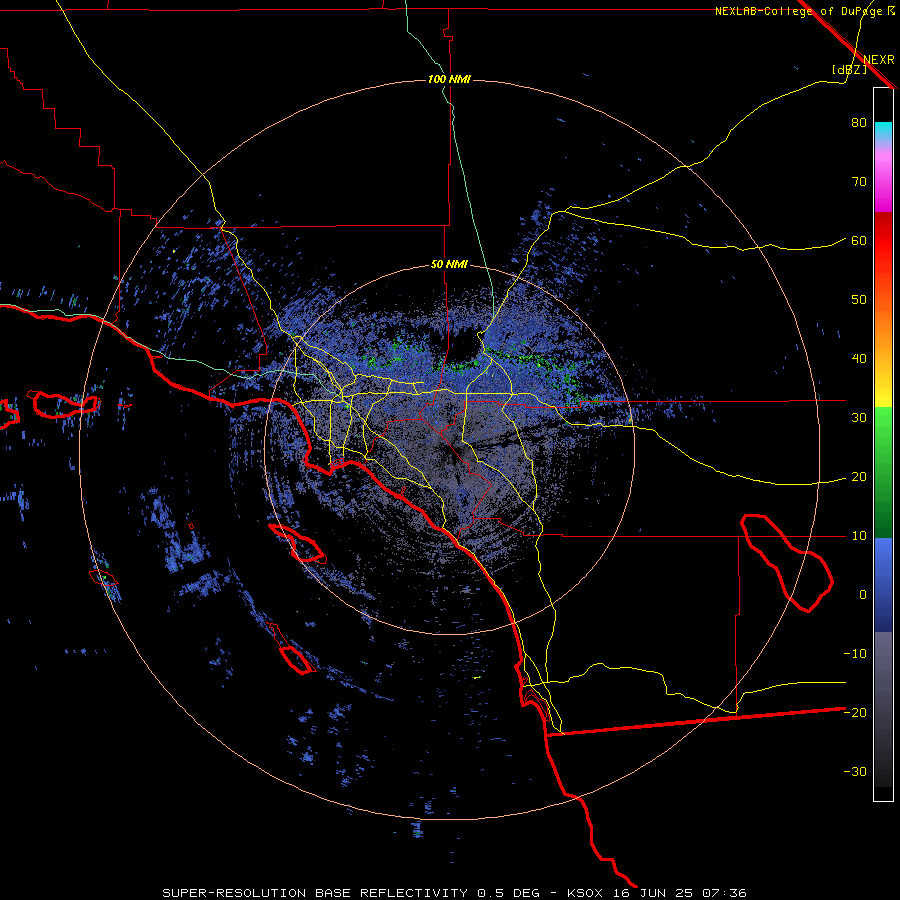Click the 80 value on the dBZ scale
Image resolution: width=900 pixels, height=900 pixels.
[x=859, y=123]
